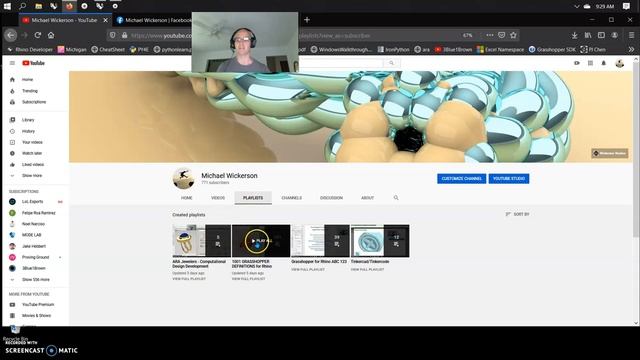Screen dimensions: 640x360
Task: Click the create video camera icon
Action: point(577,63)
